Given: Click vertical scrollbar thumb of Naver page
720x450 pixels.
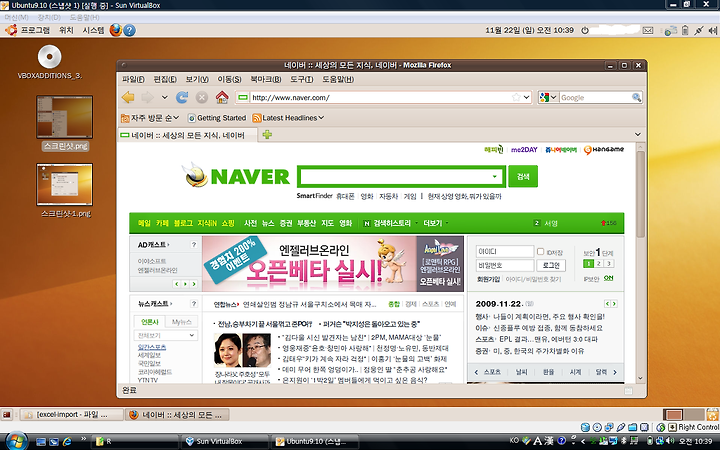Looking at the screenshot, I should pyautogui.click(x=641, y=194).
